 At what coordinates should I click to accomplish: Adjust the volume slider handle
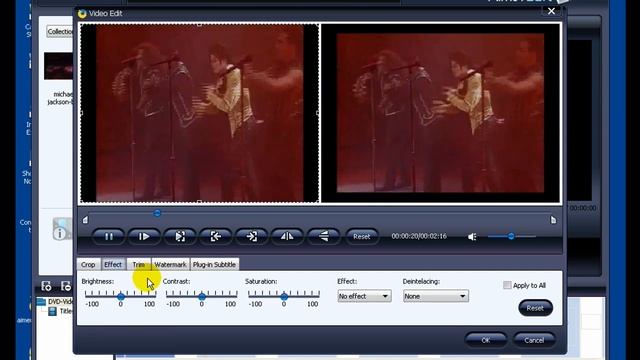[x=511, y=236]
